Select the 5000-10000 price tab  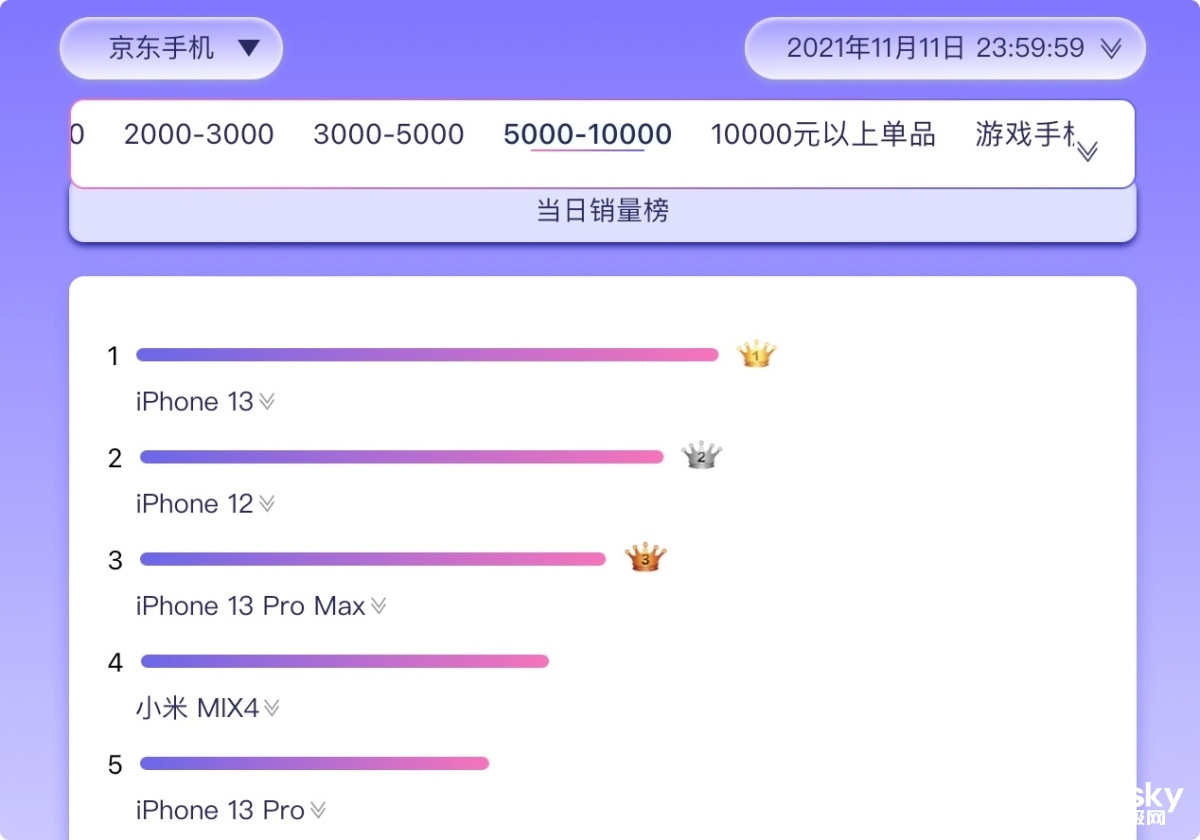(588, 134)
